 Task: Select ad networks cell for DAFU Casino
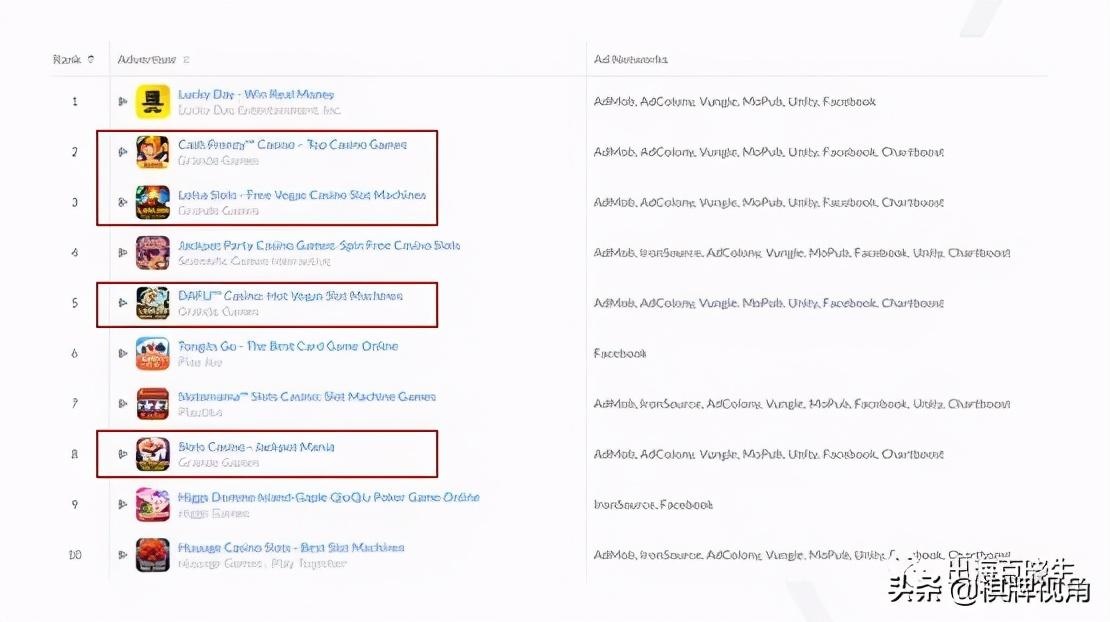768,303
